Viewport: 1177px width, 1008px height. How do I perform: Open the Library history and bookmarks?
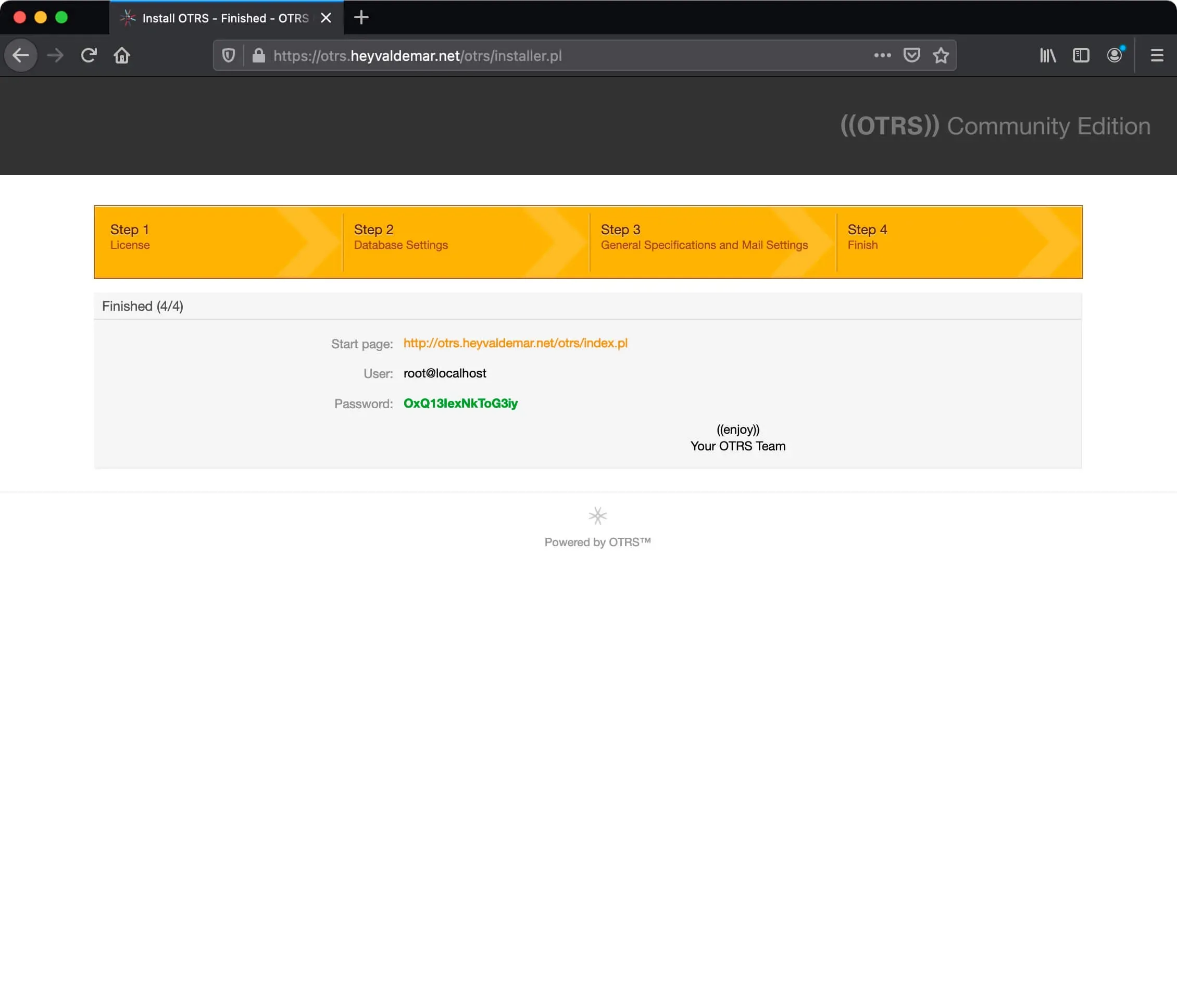pyautogui.click(x=1047, y=55)
